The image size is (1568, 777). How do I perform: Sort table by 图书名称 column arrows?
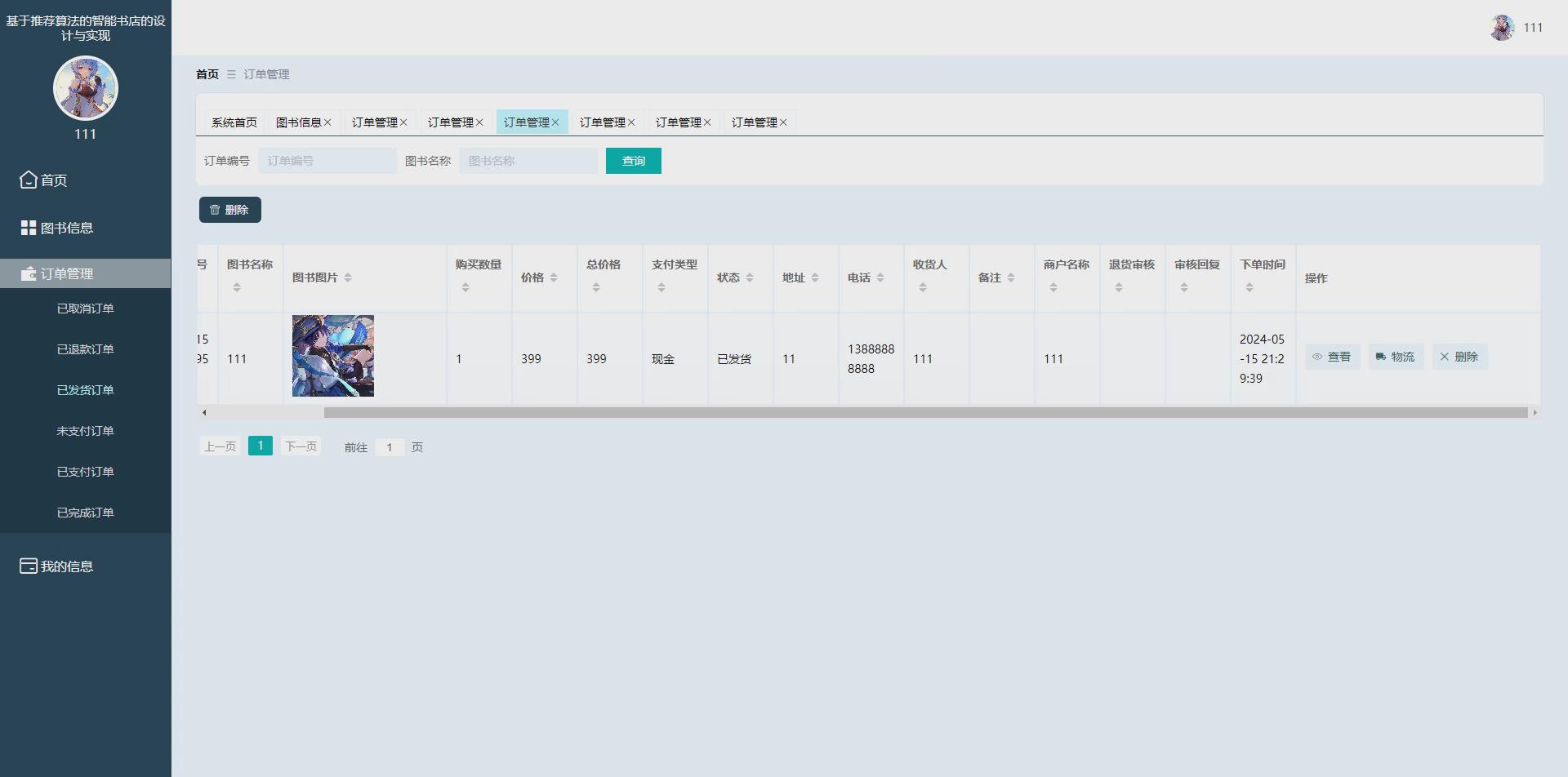tap(237, 287)
